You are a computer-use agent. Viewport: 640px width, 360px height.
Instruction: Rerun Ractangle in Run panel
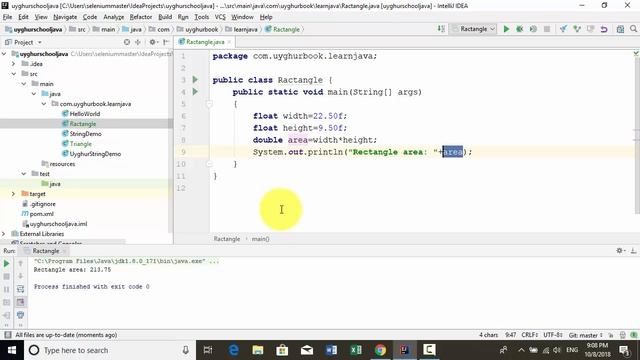[7, 264]
